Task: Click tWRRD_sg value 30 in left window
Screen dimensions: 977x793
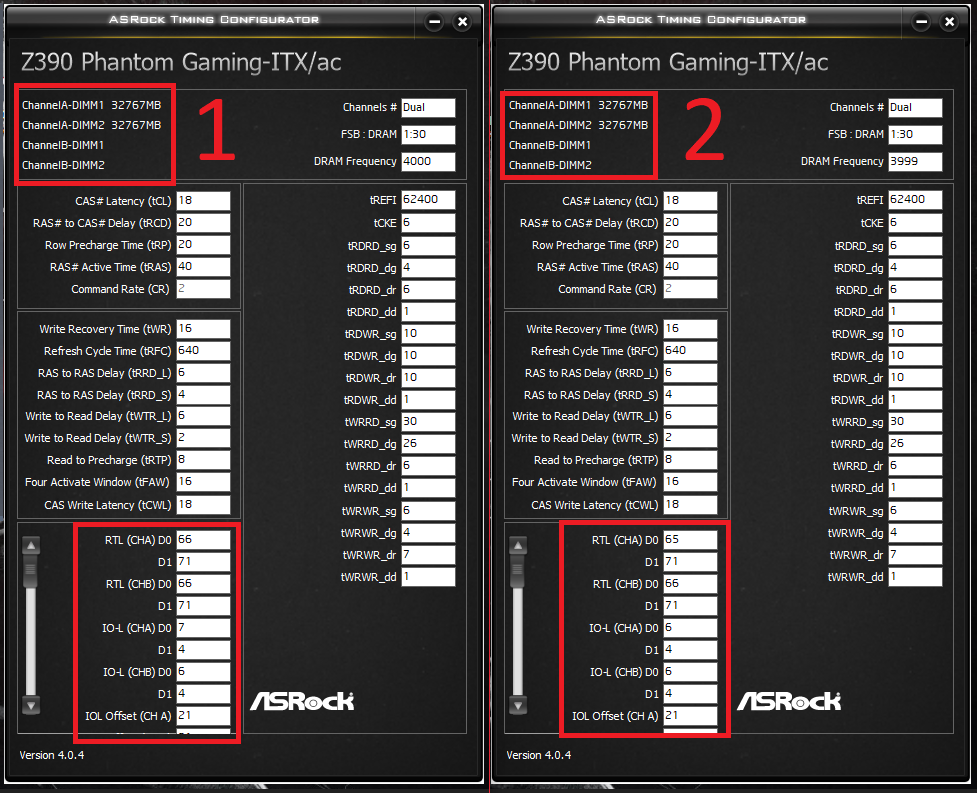Action: coord(428,422)
